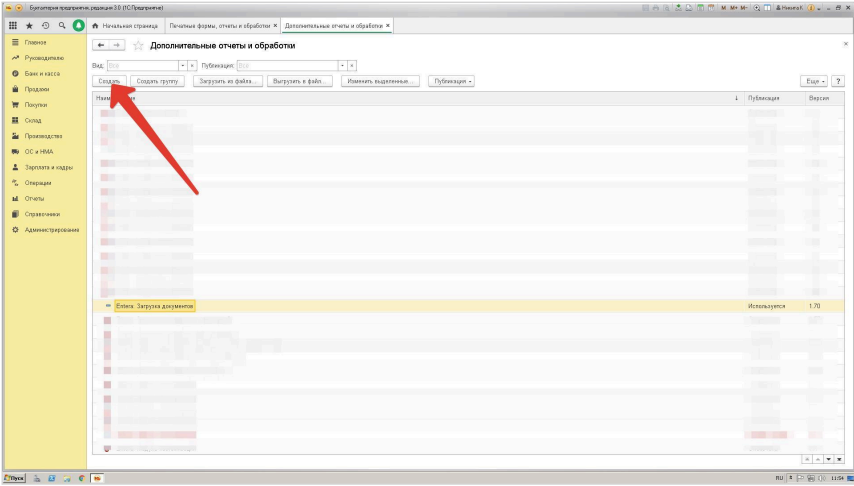Viewport: 854px width, 486px height.
Task: Click the M- button in title bar
Action: (x=744, y=8)
